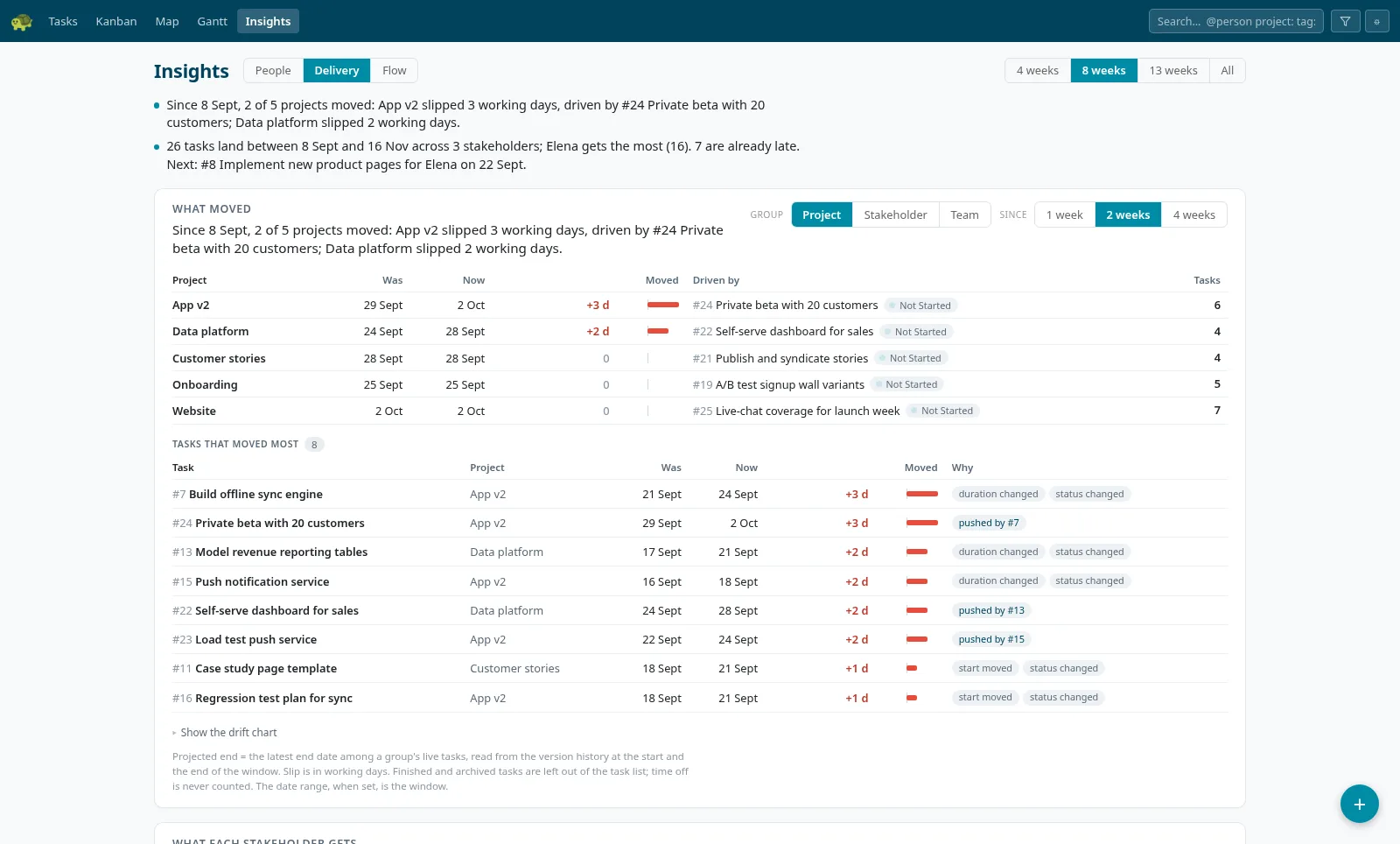Click the red slip bar for App v2 project
The image size is (1400, 844).
663,305
